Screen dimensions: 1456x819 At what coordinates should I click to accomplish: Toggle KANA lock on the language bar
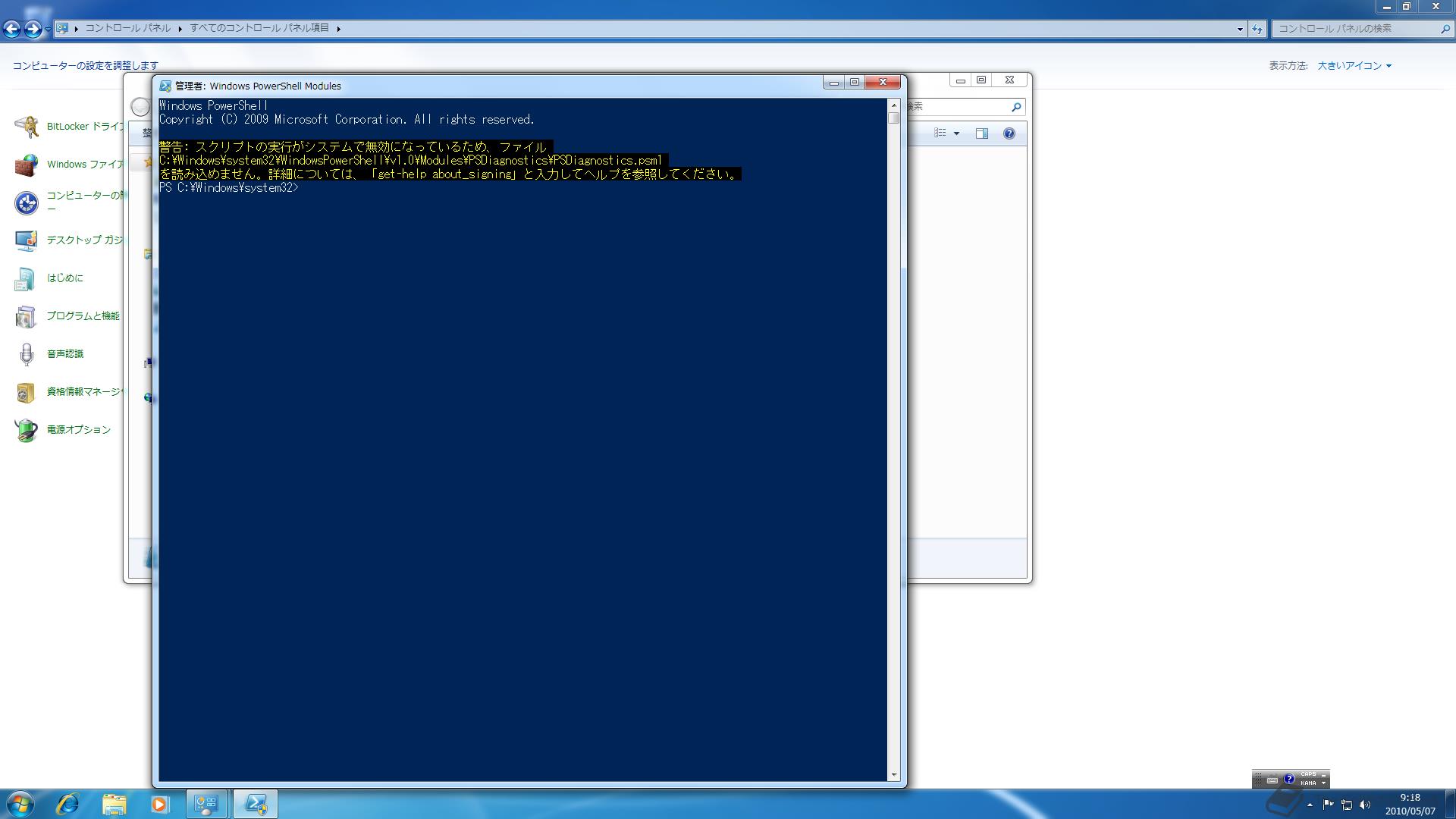coord(1308,783)
